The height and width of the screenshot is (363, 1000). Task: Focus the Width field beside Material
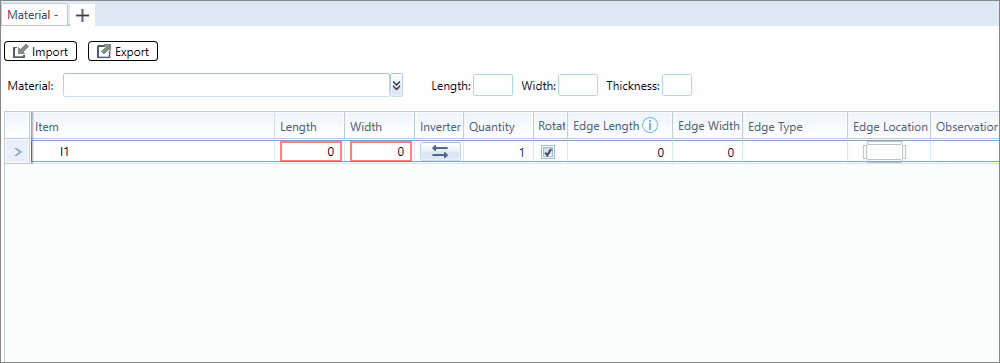[x=578, y=85]
